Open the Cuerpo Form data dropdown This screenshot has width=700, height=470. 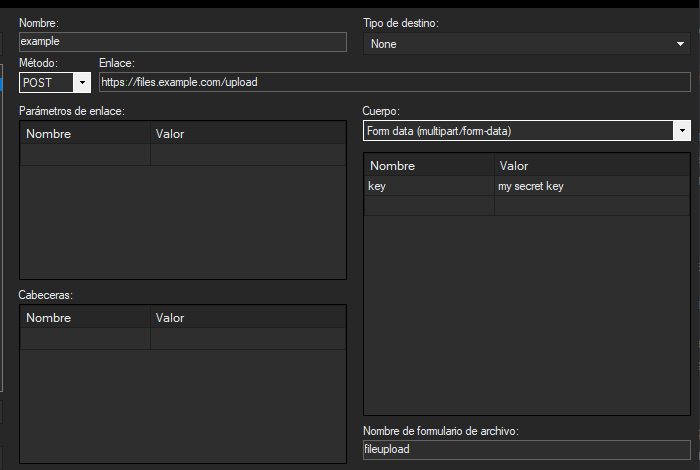527,131
